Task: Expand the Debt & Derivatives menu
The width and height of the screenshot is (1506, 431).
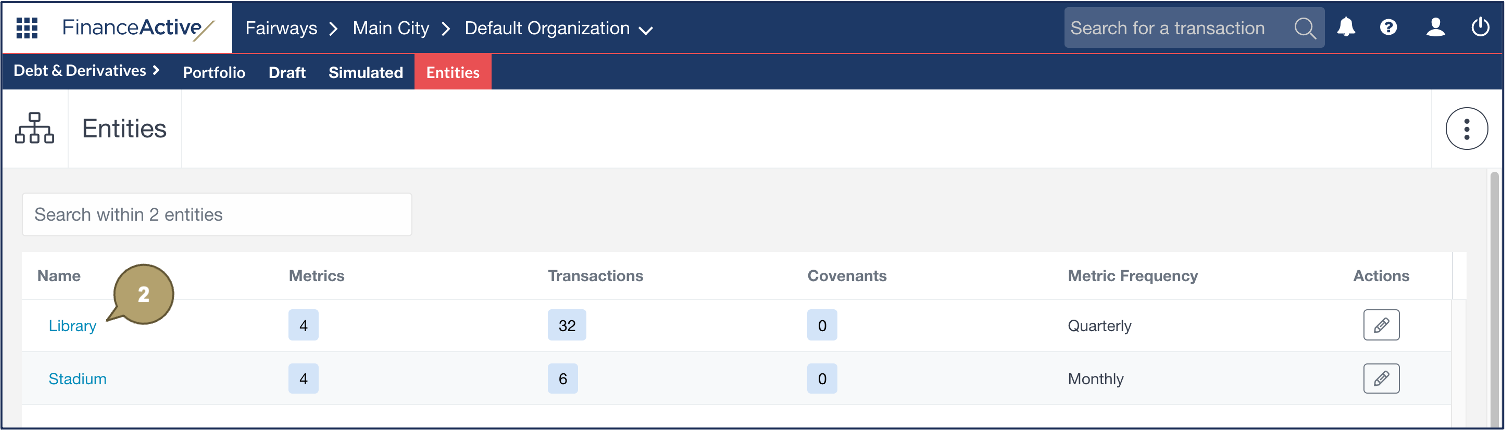Action: tap(87, 71)
